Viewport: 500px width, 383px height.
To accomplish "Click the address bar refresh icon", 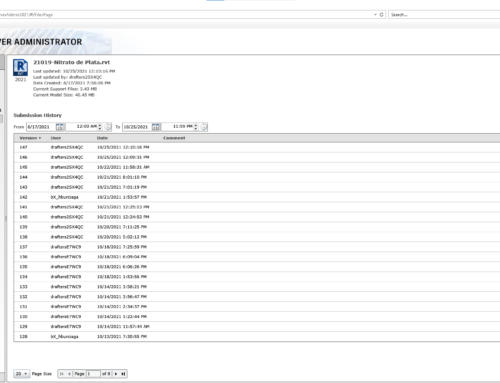I will (382, 15).
